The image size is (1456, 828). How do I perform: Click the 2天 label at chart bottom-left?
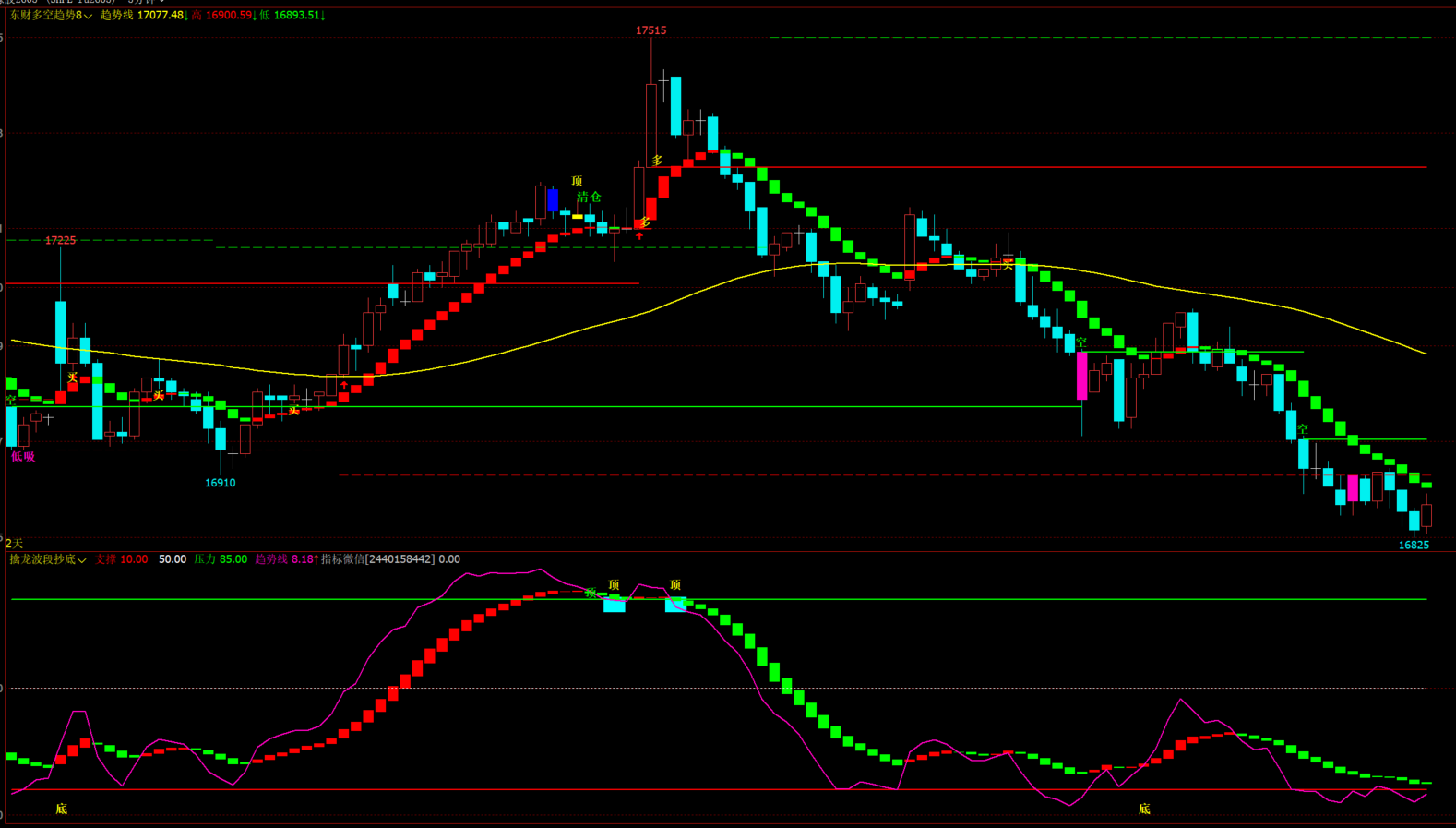(14, 544)
